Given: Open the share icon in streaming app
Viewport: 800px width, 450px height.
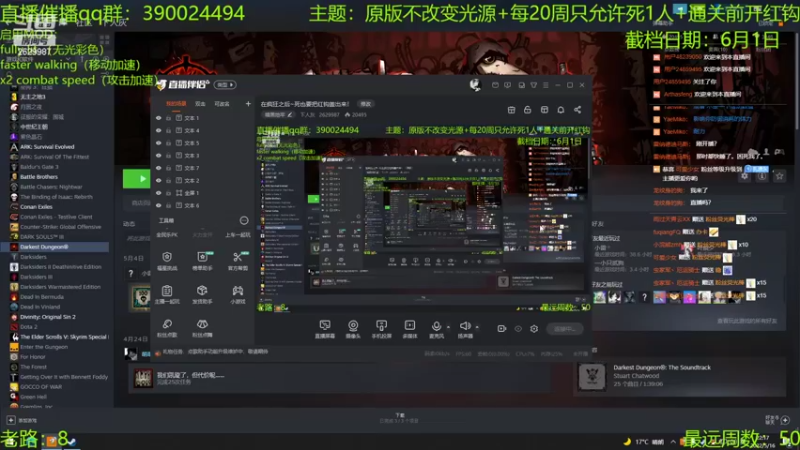Looking at the screenshot, I should 578,110.
